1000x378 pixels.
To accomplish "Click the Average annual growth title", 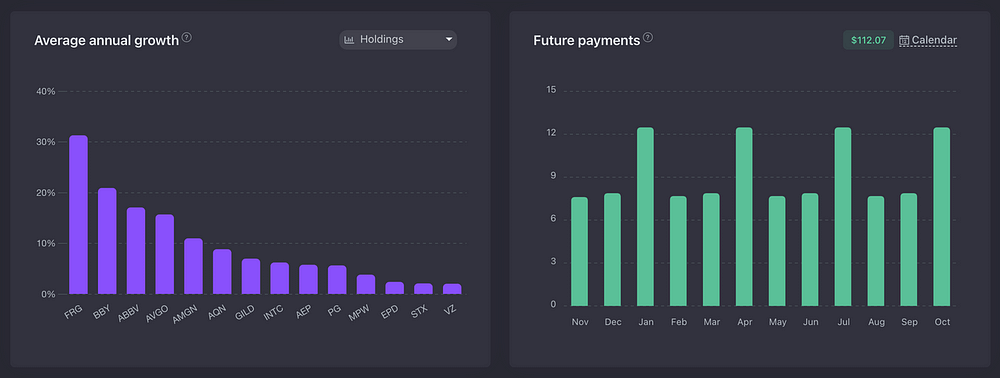I will [x=107, y=41].
